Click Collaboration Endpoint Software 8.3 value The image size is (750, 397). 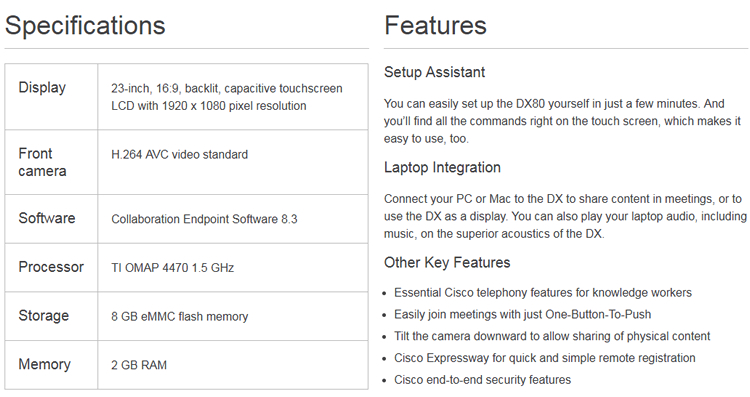click(204, 219)
